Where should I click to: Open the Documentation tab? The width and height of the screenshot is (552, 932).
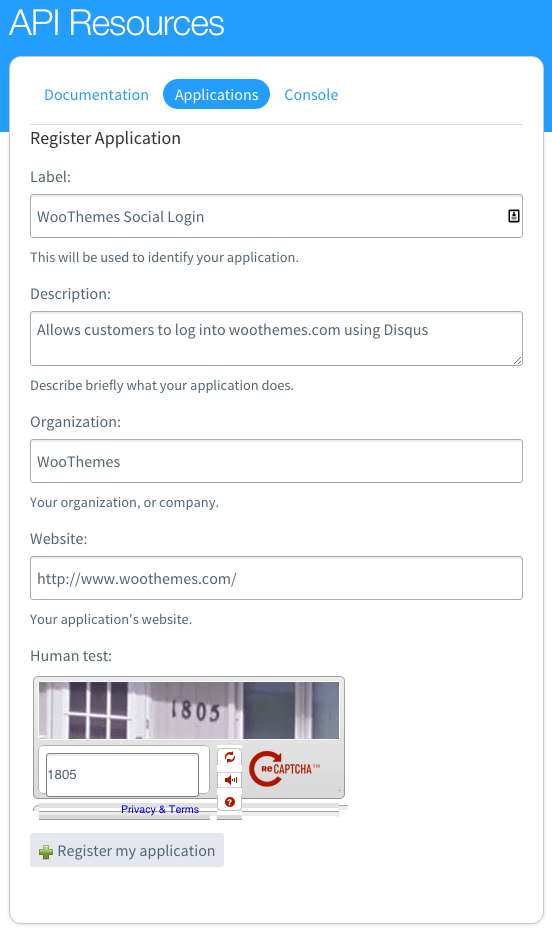[x=96, y=95]
